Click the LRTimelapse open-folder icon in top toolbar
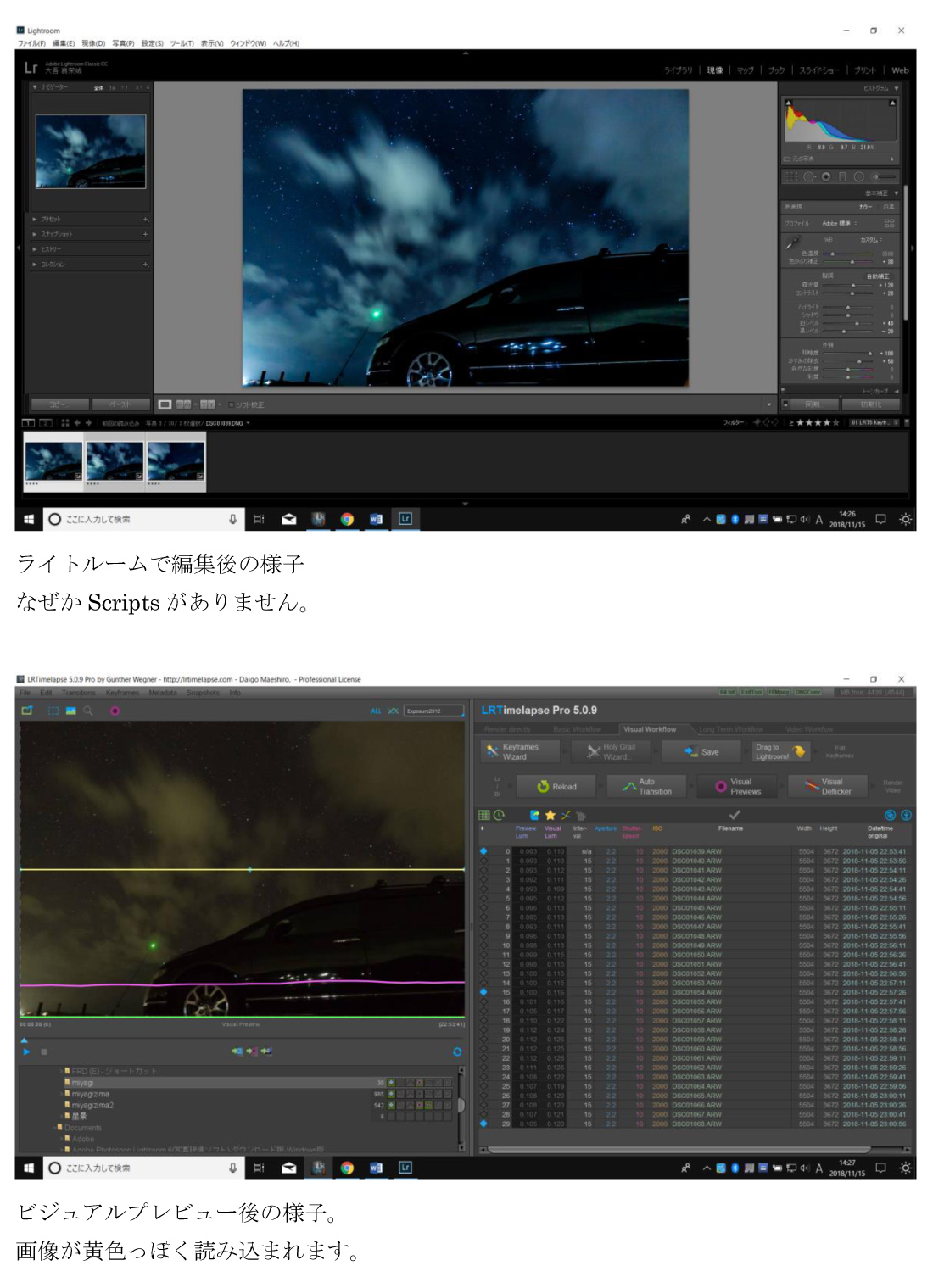944x1288 pixels. pos(27,711)
